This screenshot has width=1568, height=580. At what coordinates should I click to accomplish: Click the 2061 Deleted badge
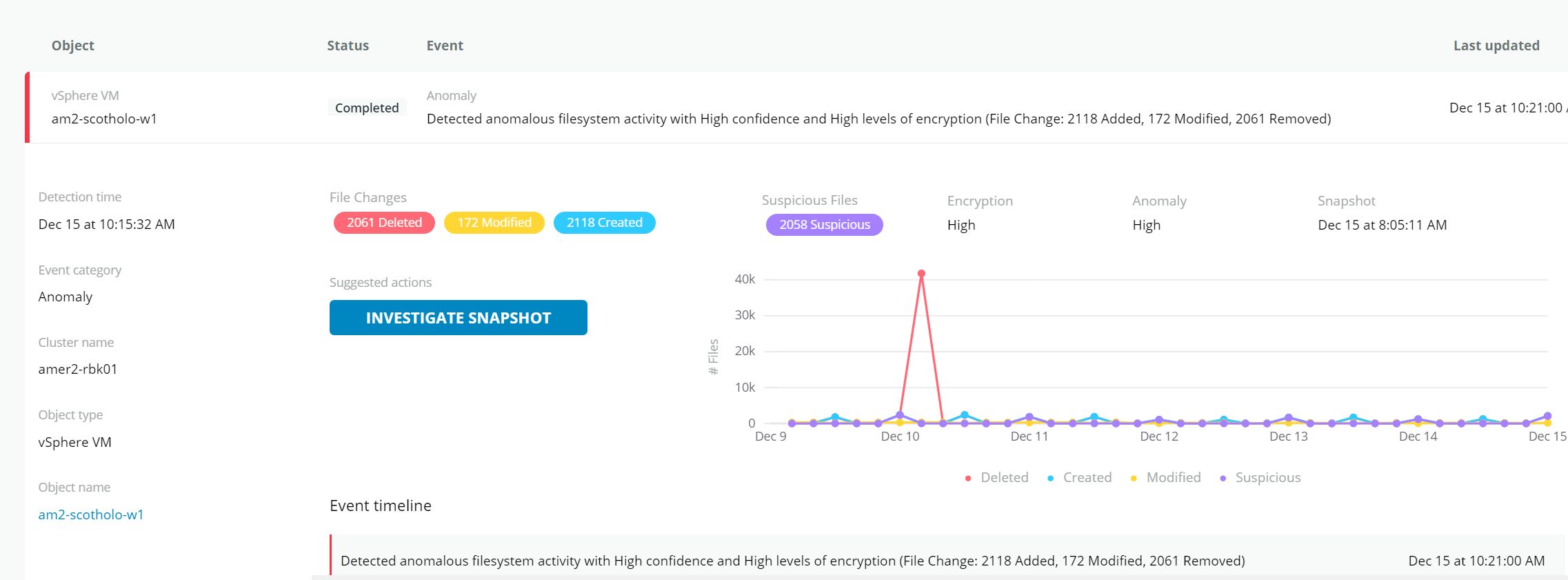384,223
